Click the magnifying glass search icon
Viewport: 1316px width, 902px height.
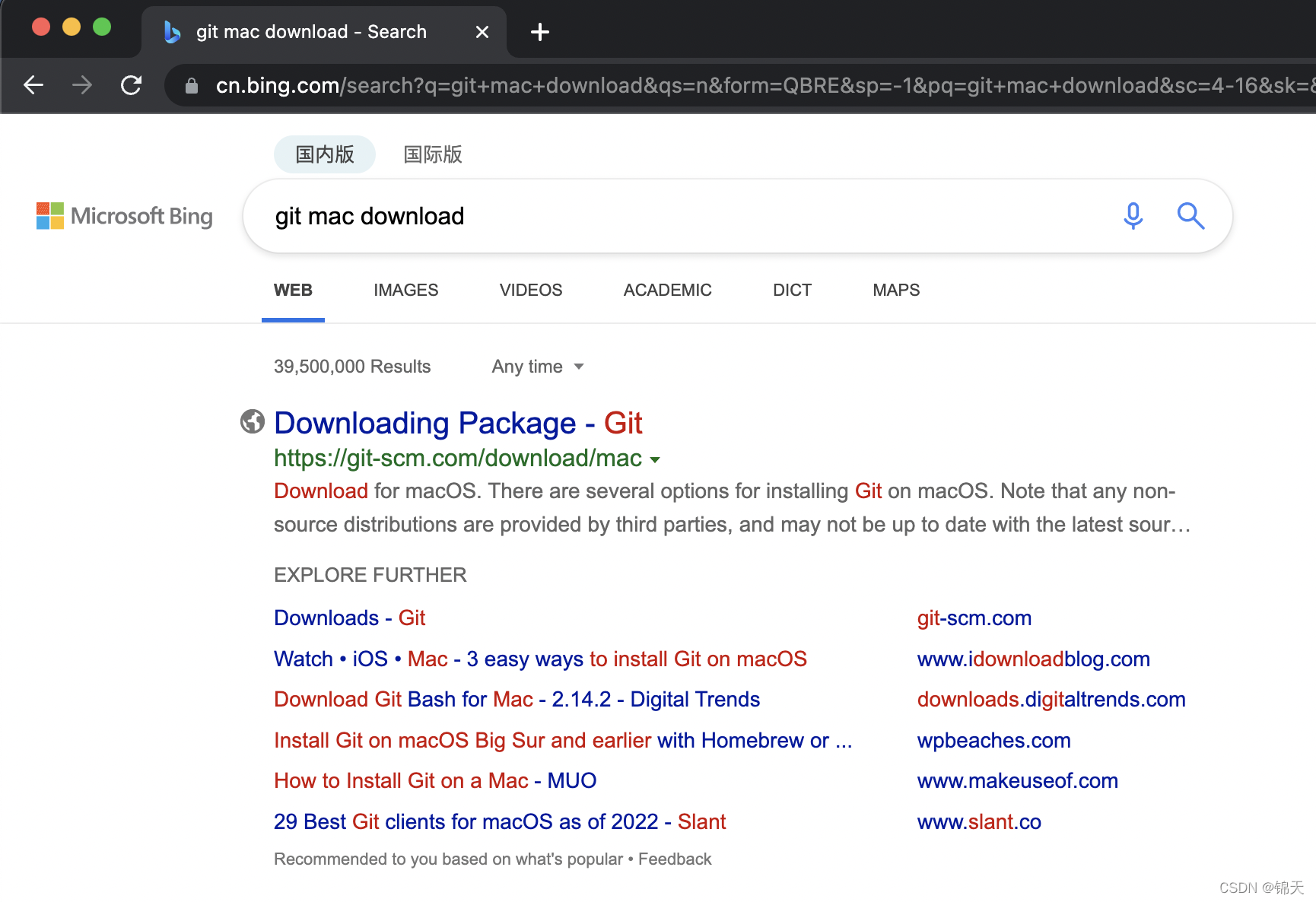(1190, 216)
